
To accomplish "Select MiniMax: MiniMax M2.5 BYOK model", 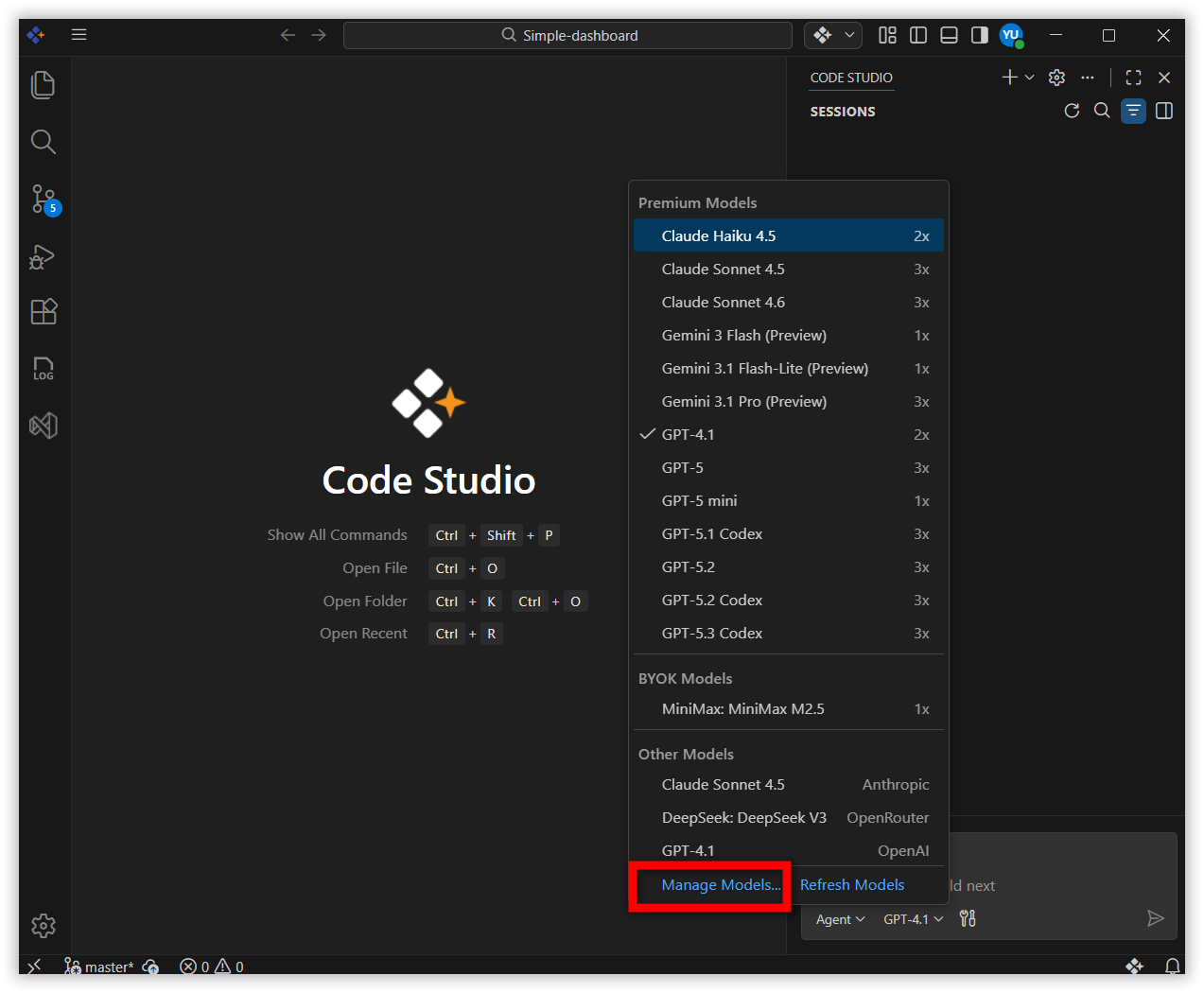I will (x=789, y=708).
